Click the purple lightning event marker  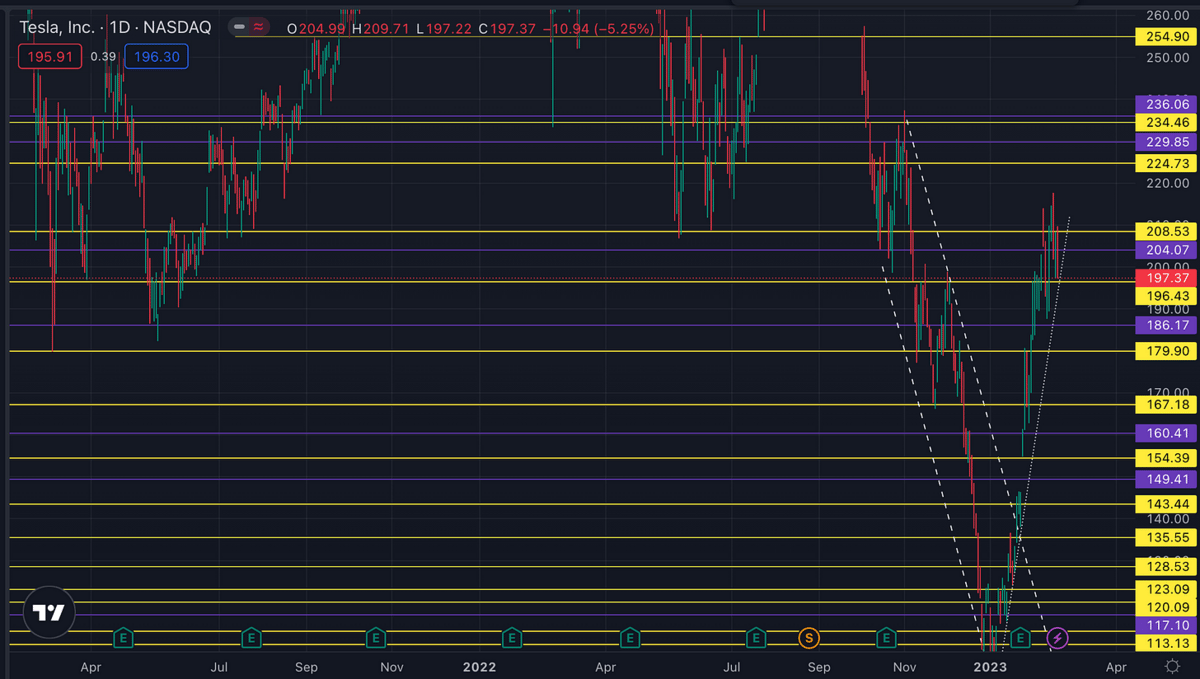click(x=1058, y=637)
